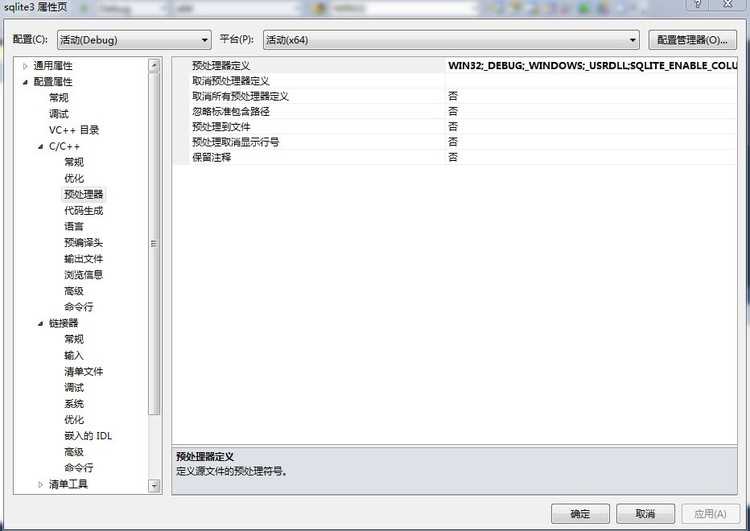750x531 pixels.
Task: Select 调试 under 配置属性
Action: point(59,114)
